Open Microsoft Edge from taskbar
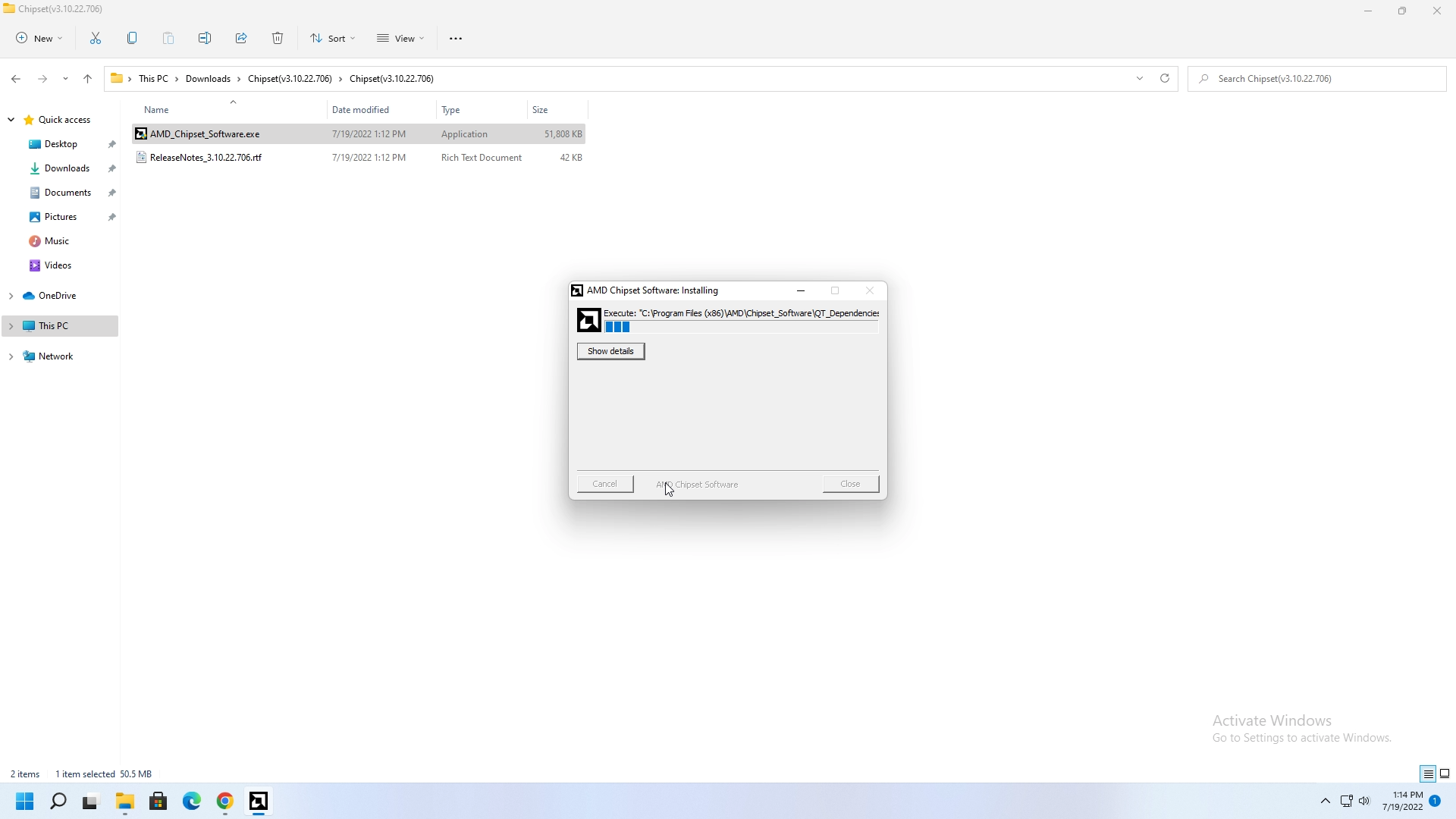Viewport: 1456px width, 819px height. pos(192,802)
